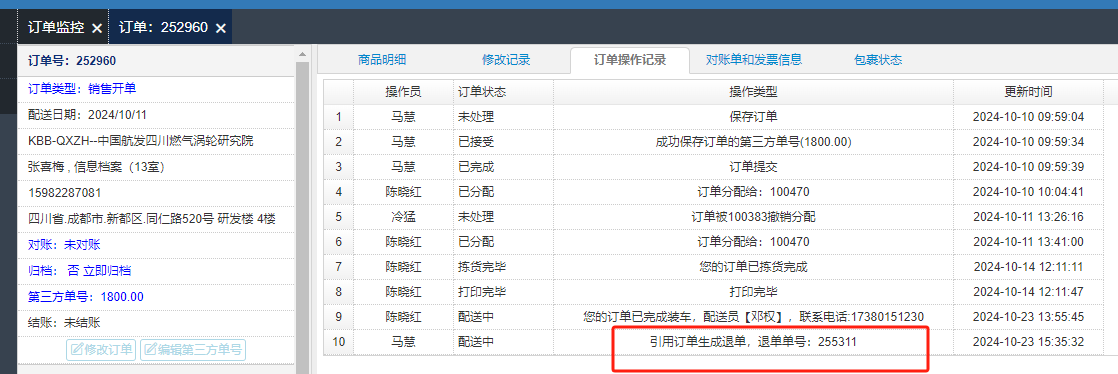Click the 立即归档 link
Viewport: 1118px width, 374px height.
pyautogui.click(x=107, y=271)
